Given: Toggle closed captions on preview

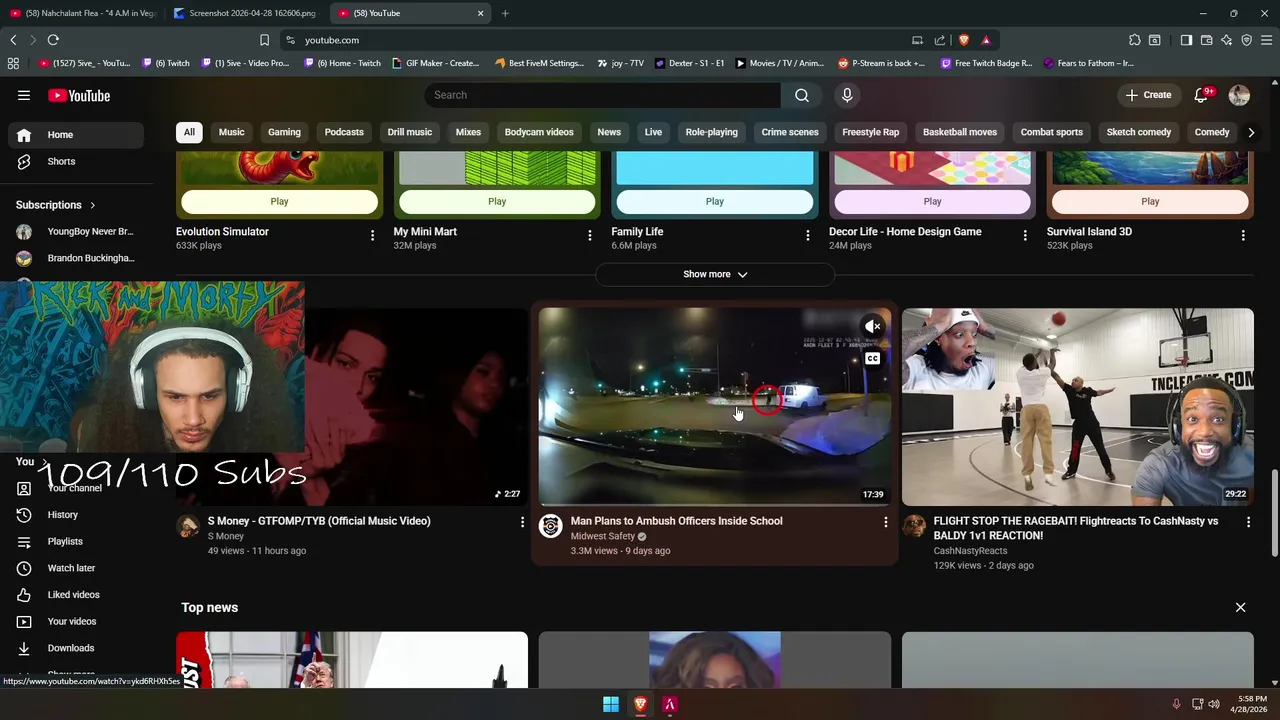Looking at the screenshot, I should (873, 359).
